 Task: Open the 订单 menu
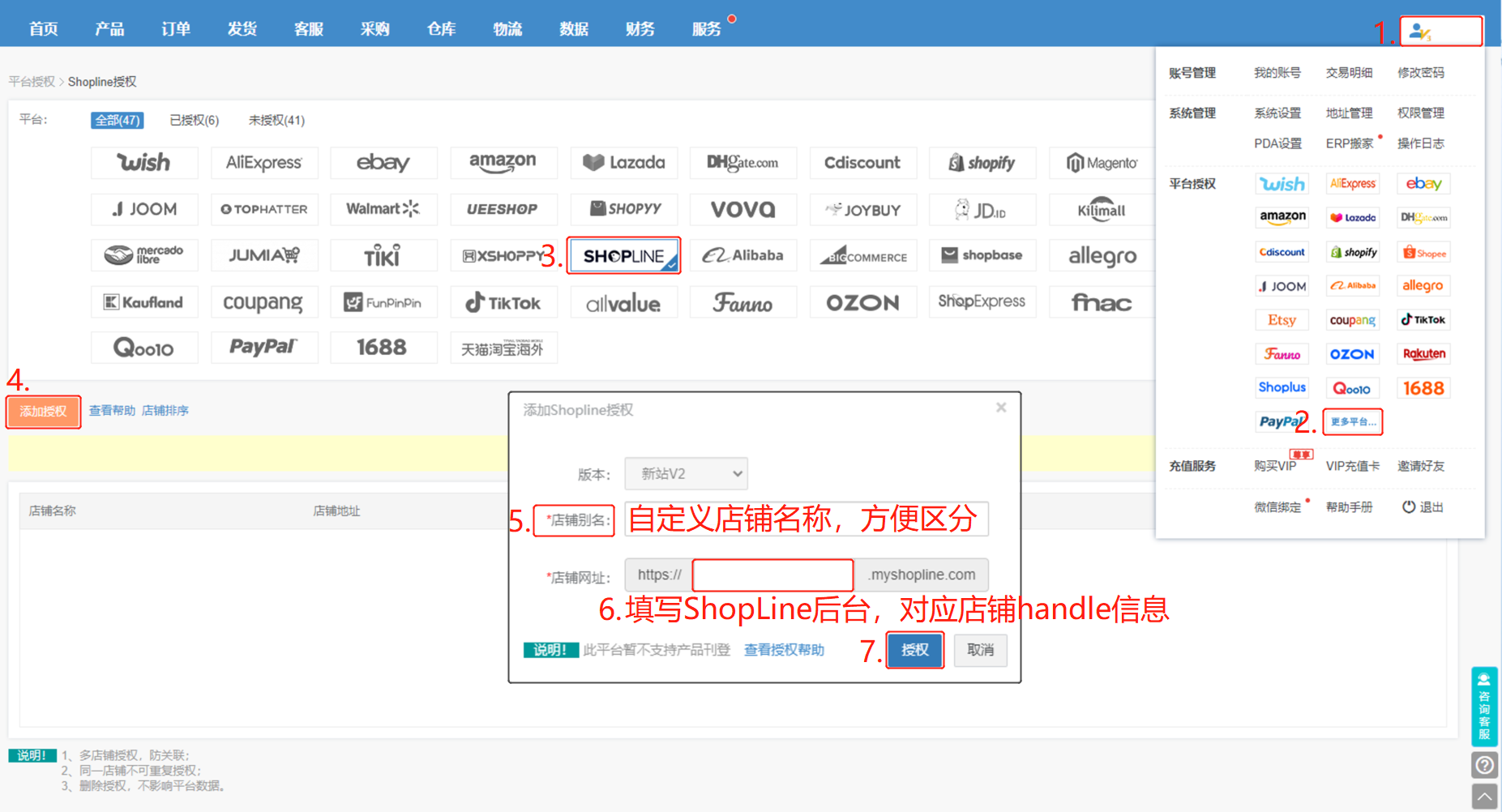(176, 29)
